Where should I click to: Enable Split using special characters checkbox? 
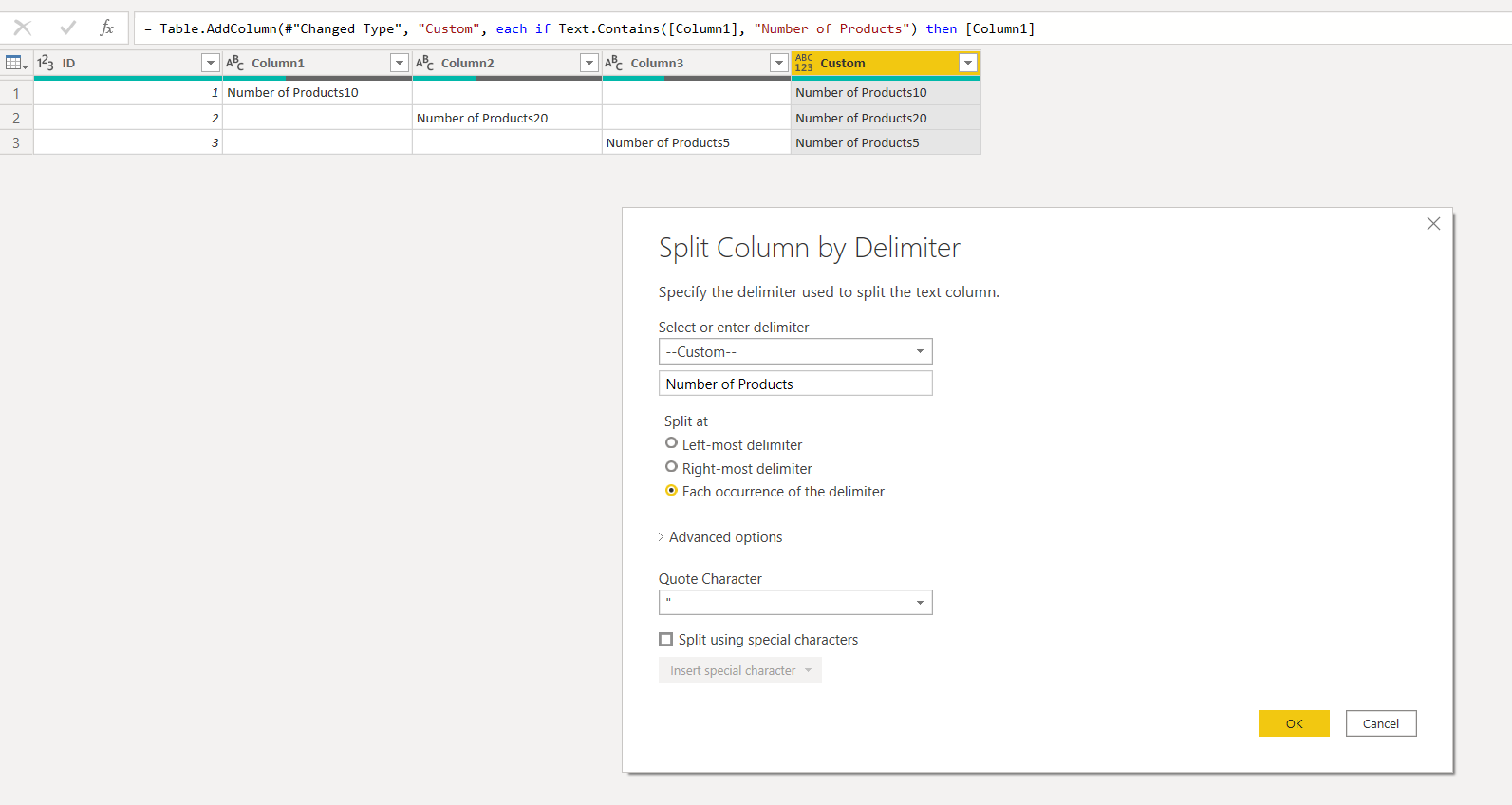pos(666,640)
